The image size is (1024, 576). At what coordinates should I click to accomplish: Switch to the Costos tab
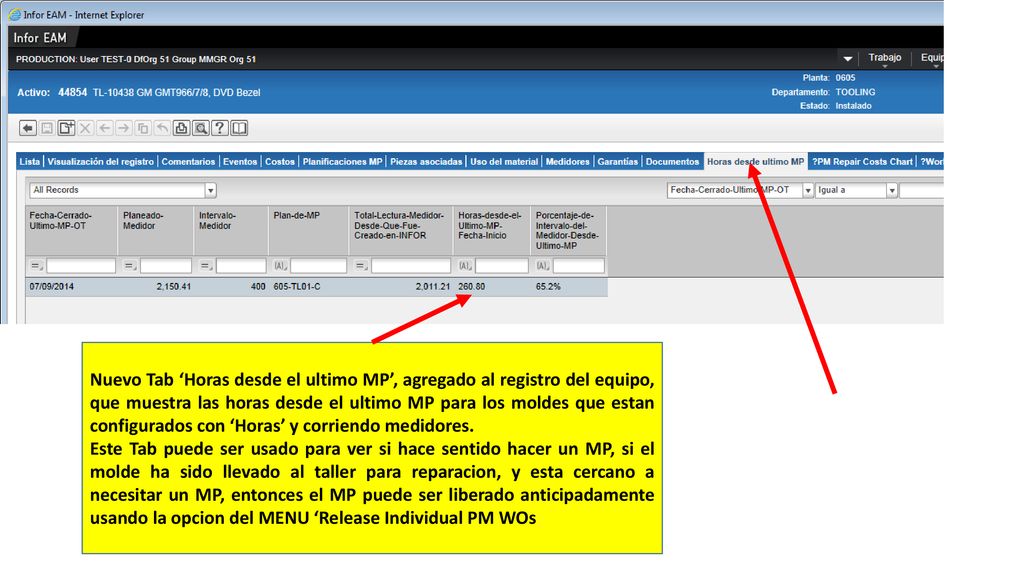point(280,161)
